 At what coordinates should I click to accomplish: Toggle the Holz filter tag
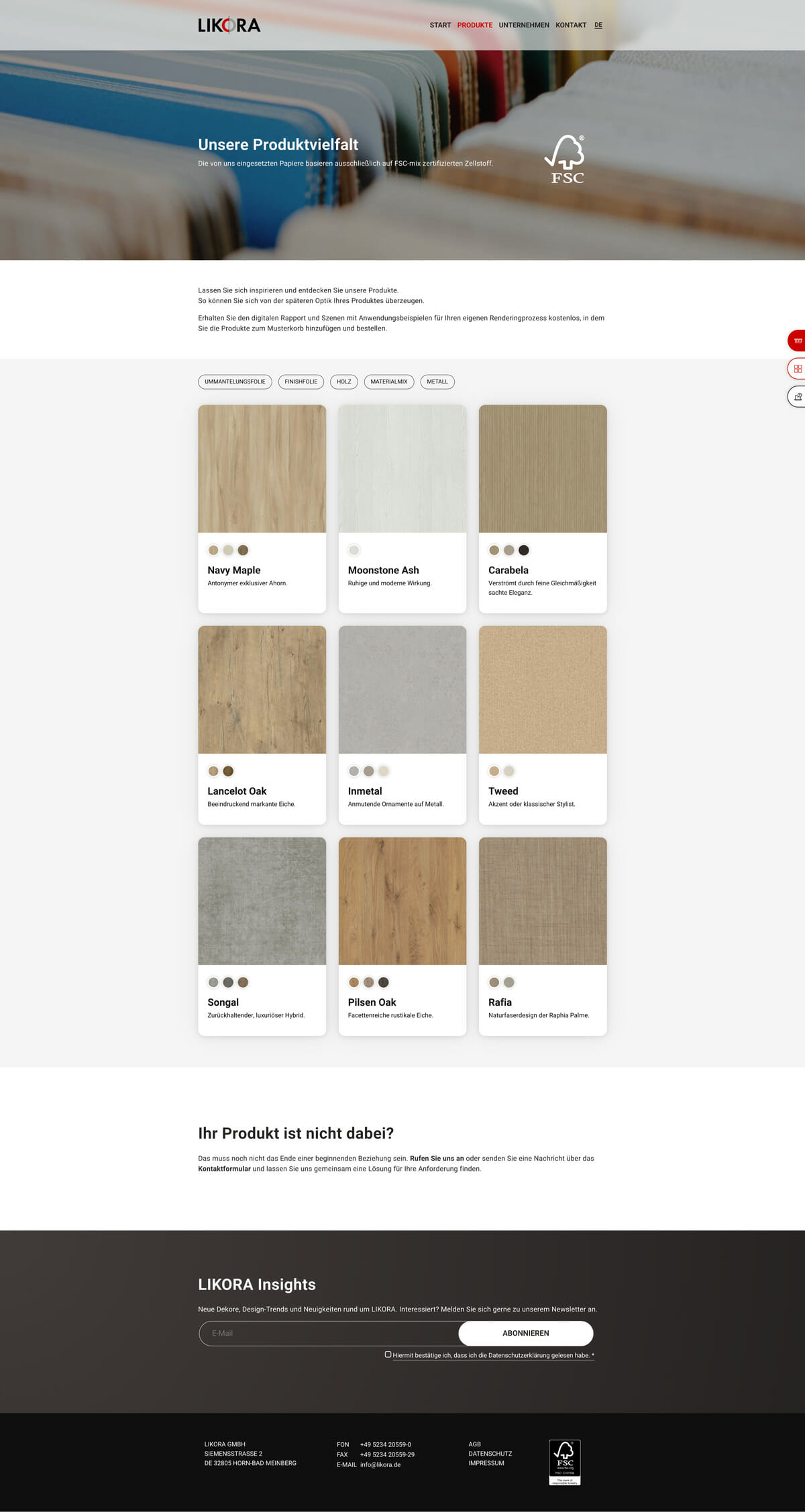click(x=343, y=382)
